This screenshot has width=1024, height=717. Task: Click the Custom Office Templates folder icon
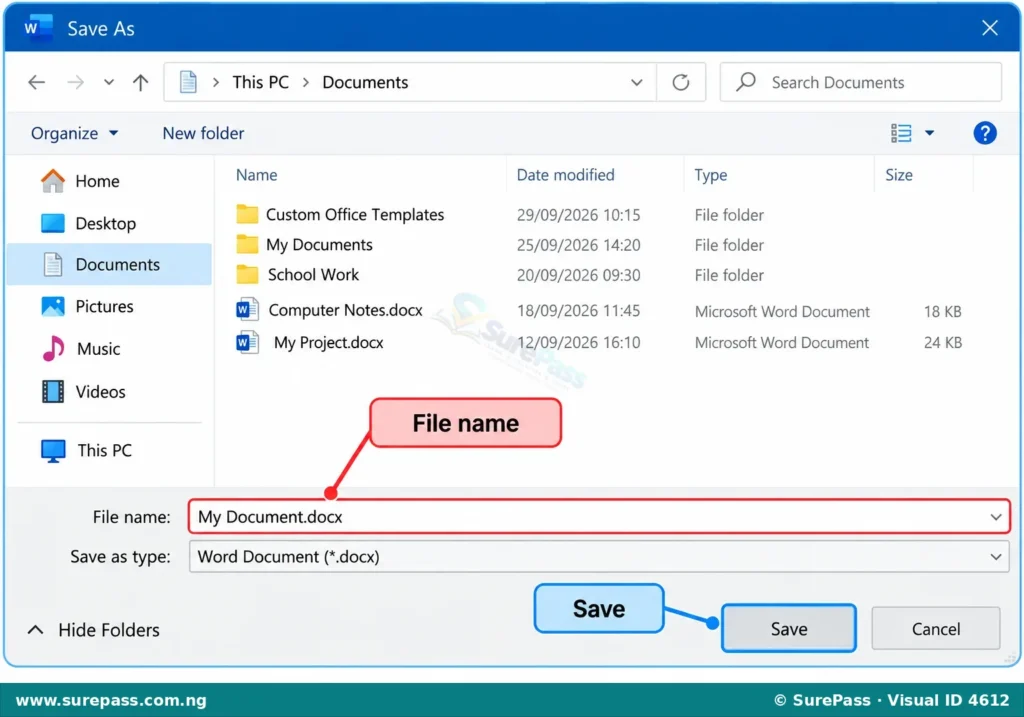247,214
